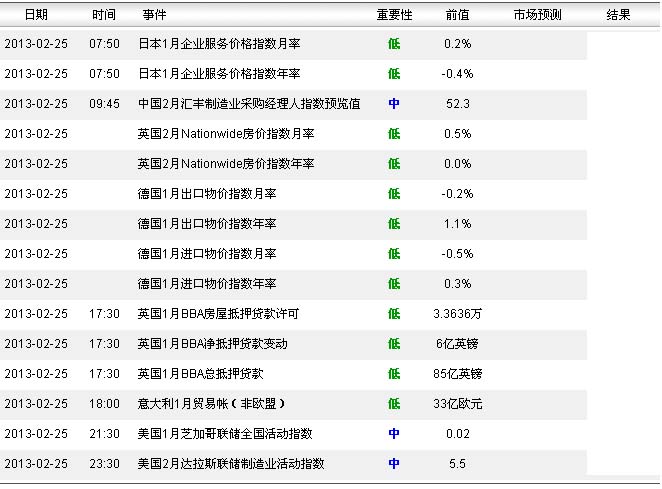Viewport: 662px width, 489px height.
Task: Click the previous value 5.5
Action: pos(458,464)
